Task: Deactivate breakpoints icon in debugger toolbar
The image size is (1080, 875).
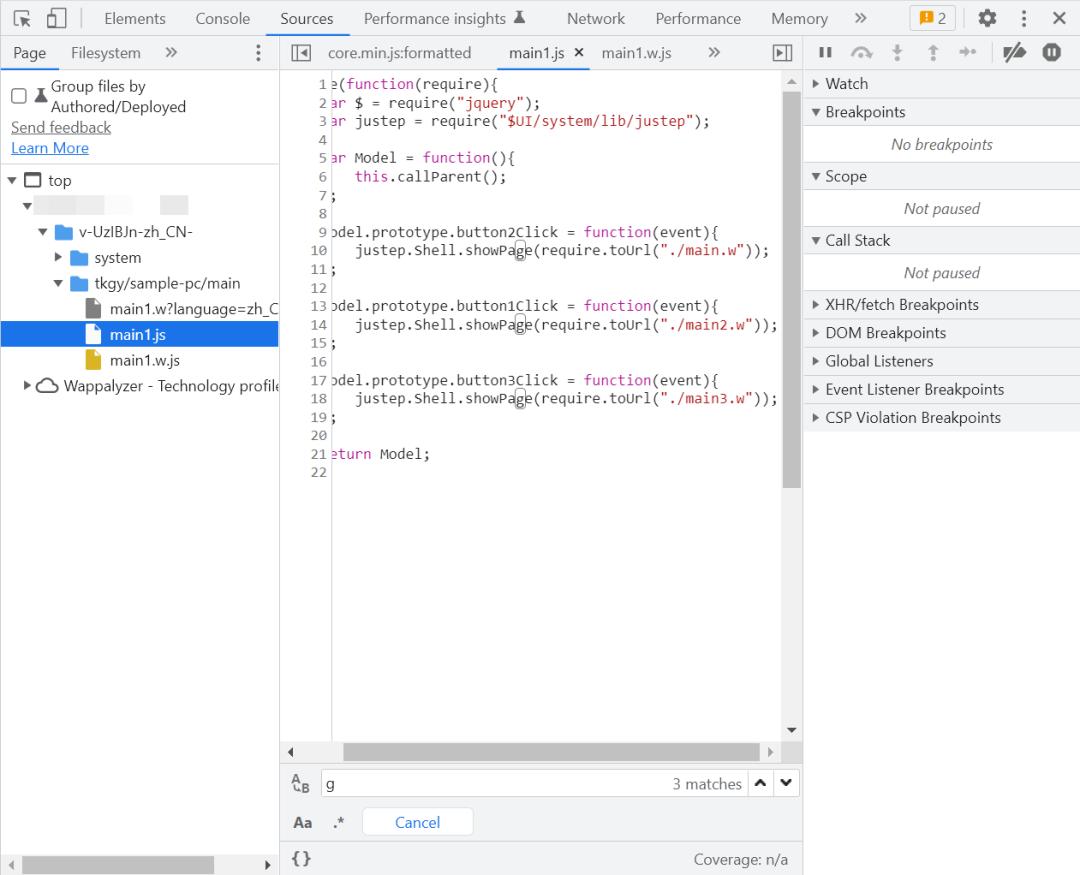Action: coord(1015,53)
